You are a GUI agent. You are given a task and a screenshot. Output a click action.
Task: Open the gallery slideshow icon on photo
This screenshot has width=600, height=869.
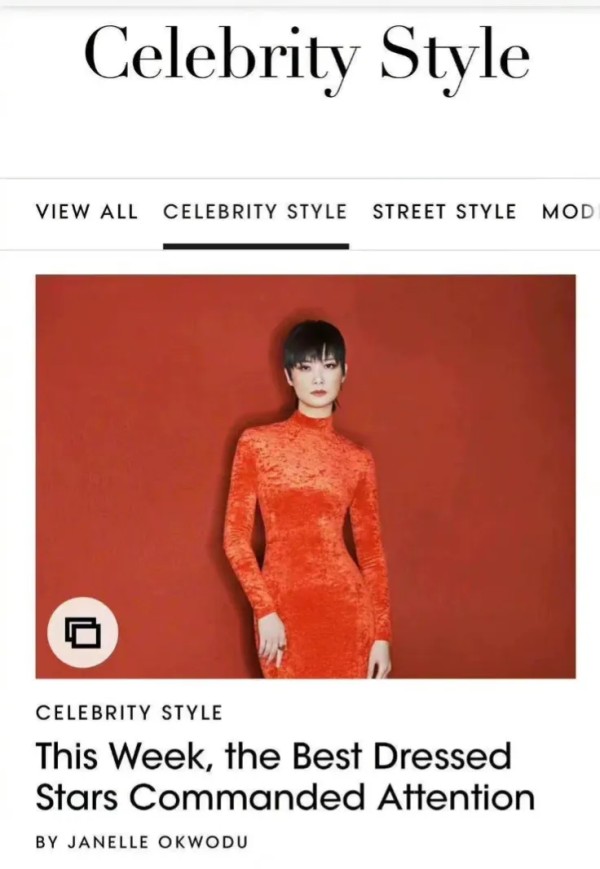(x=83, y=632)
